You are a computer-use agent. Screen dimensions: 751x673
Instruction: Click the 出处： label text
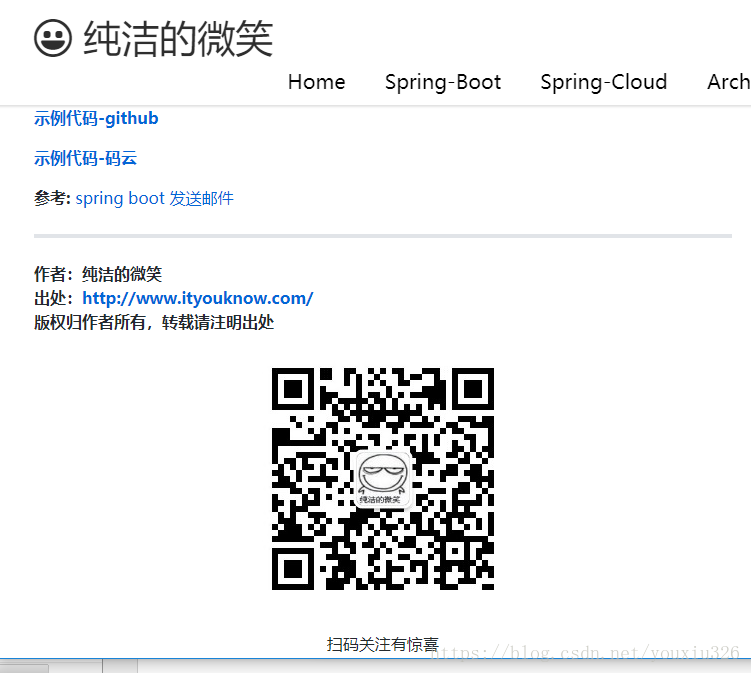point(54,298)
